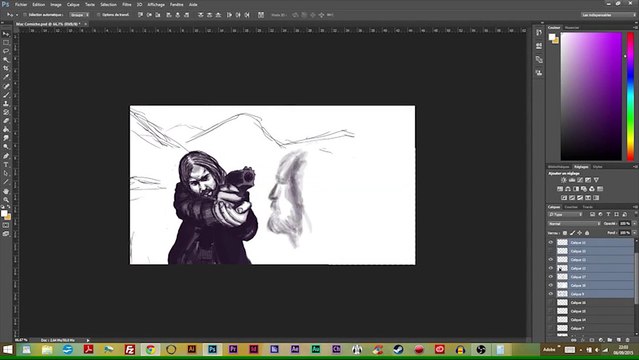Viewport: 639px width, 360px height.
Task: Open Chrome from the taskbar
Action: pos(150,349)
